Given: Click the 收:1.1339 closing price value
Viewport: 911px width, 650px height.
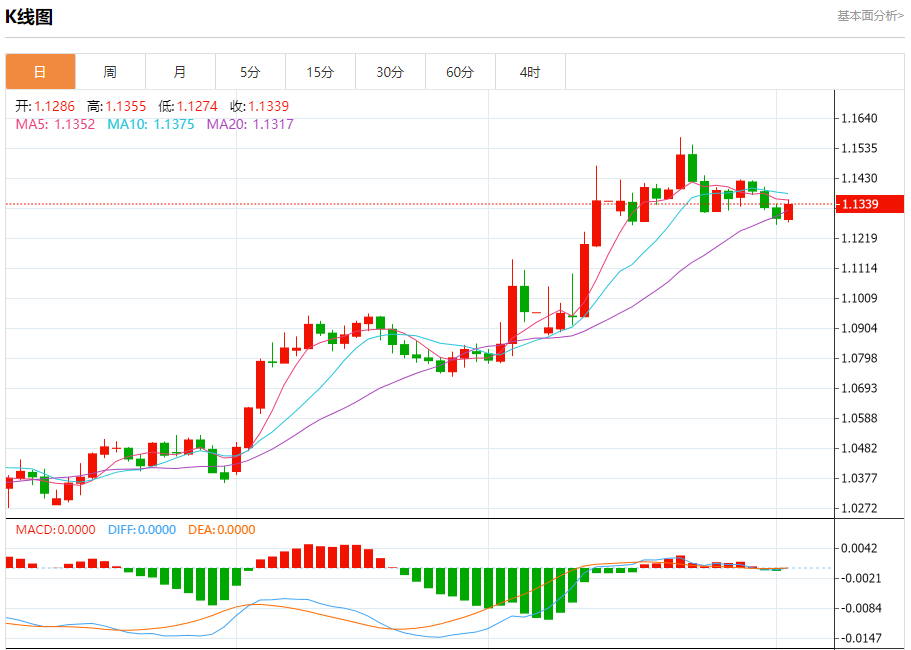Looking at the screenshot, I should point(259,106).
